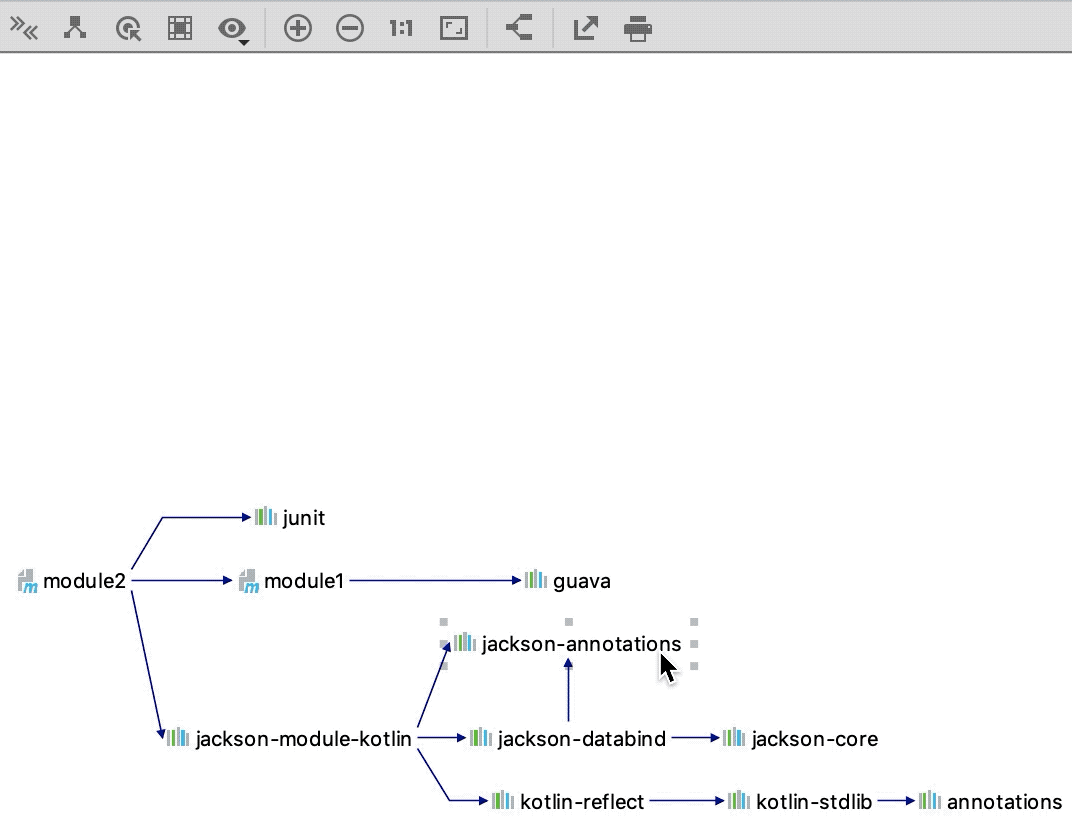Zoom out of the diagram
This screenshot has width=1072, height=822.
(350, 28)
